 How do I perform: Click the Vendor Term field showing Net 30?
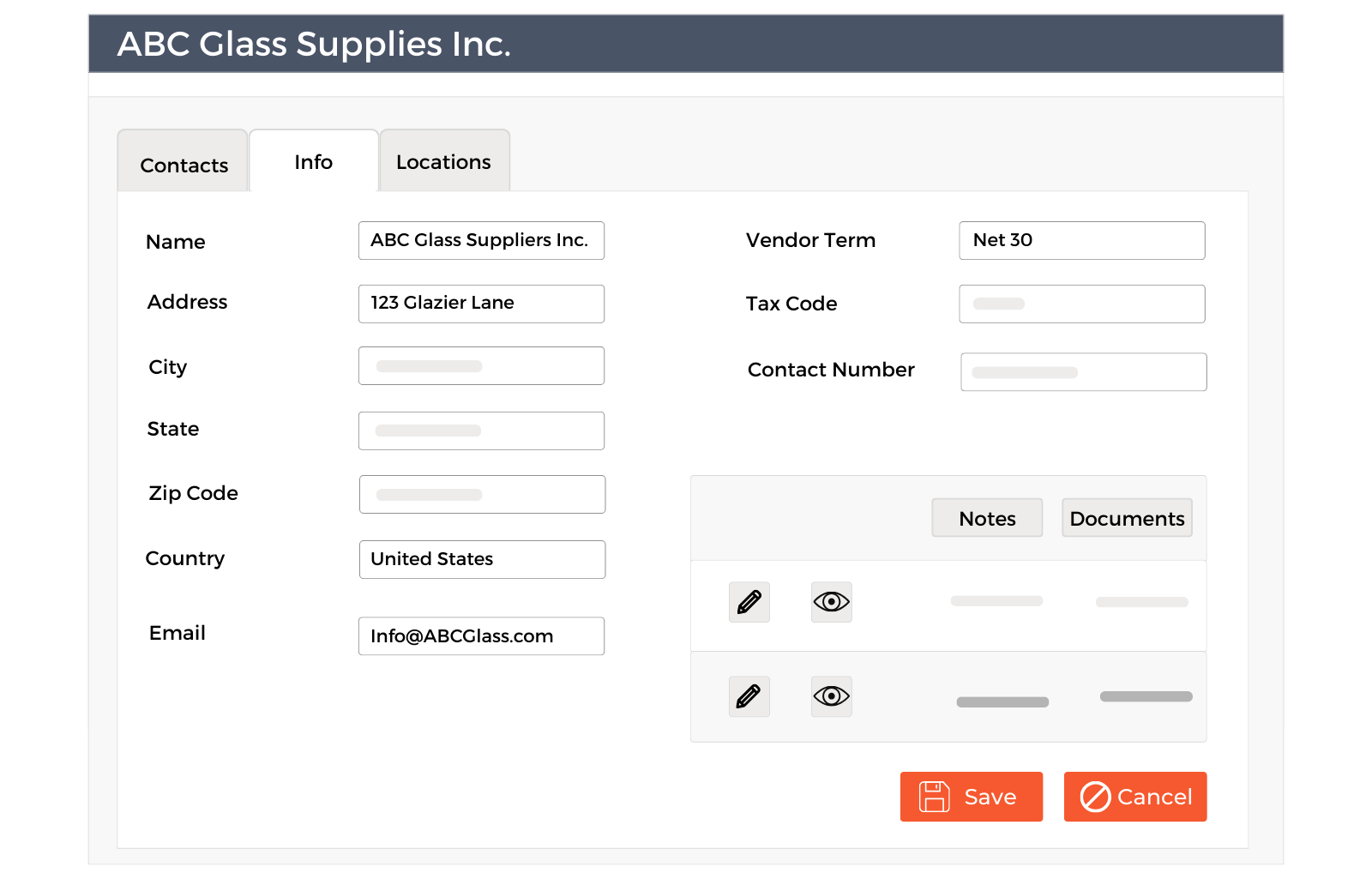click(x=1082, y=241)
